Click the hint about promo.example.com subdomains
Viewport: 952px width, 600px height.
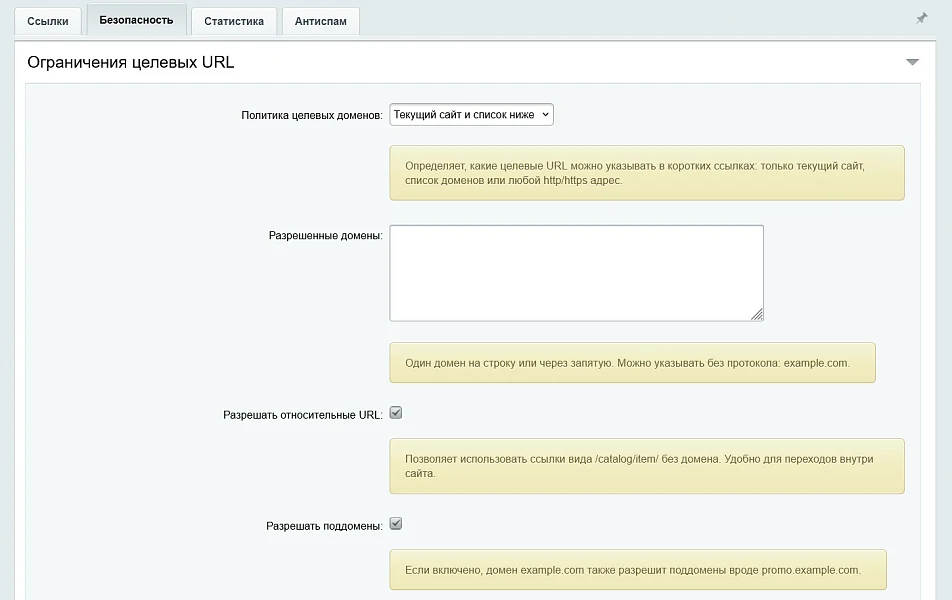click(638, 570)
